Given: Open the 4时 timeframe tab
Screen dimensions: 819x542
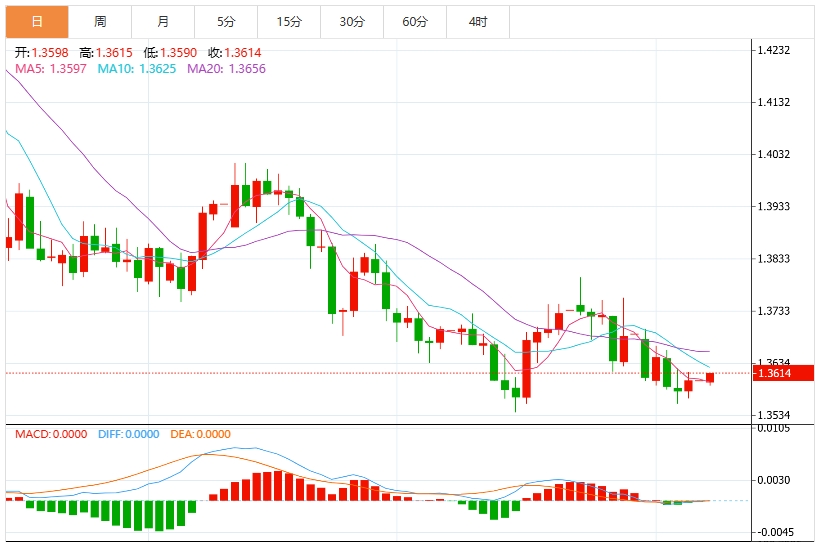Looking at the screenshot, I should (478, 22).
